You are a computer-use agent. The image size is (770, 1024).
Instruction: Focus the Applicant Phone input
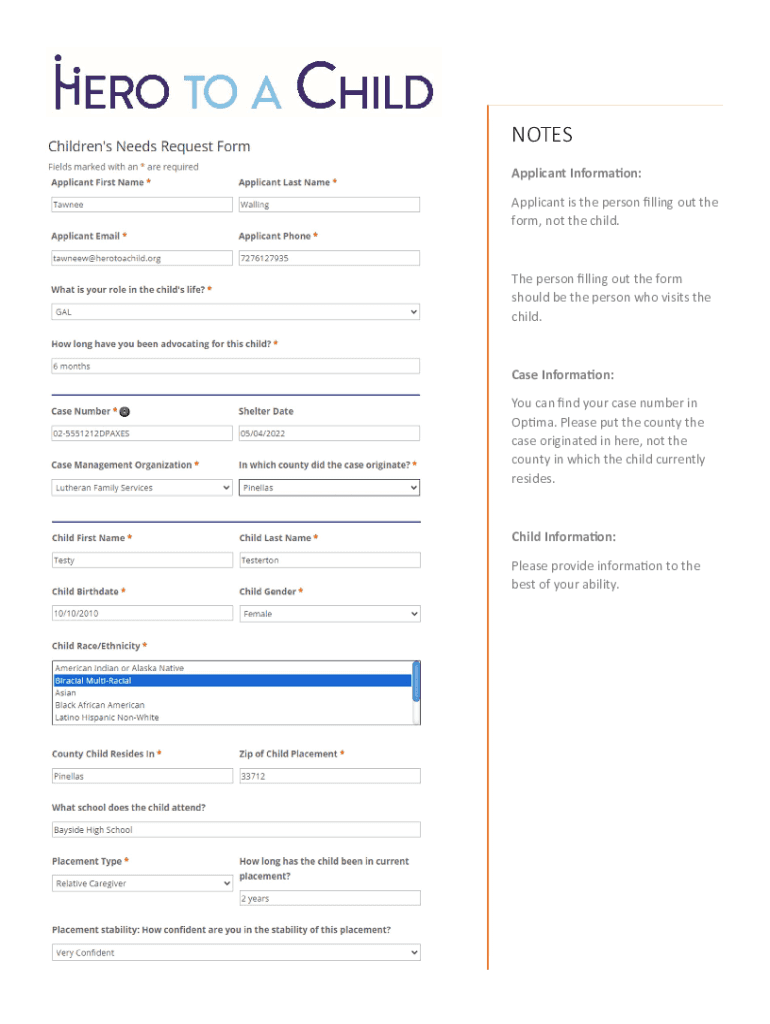point(329,258)
